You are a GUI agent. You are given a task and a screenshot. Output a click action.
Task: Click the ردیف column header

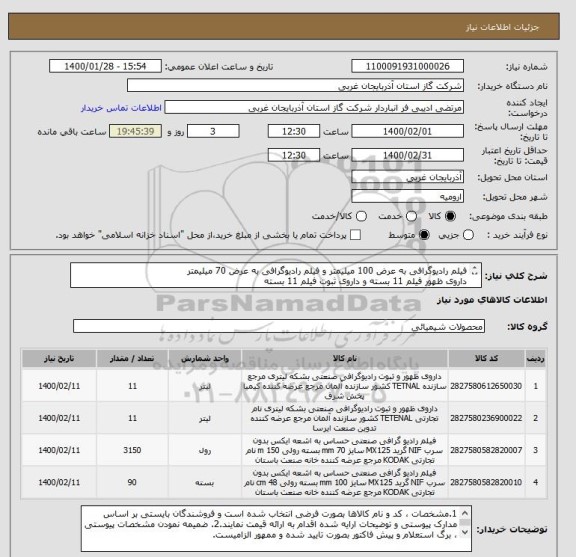(x=536, y=359)
